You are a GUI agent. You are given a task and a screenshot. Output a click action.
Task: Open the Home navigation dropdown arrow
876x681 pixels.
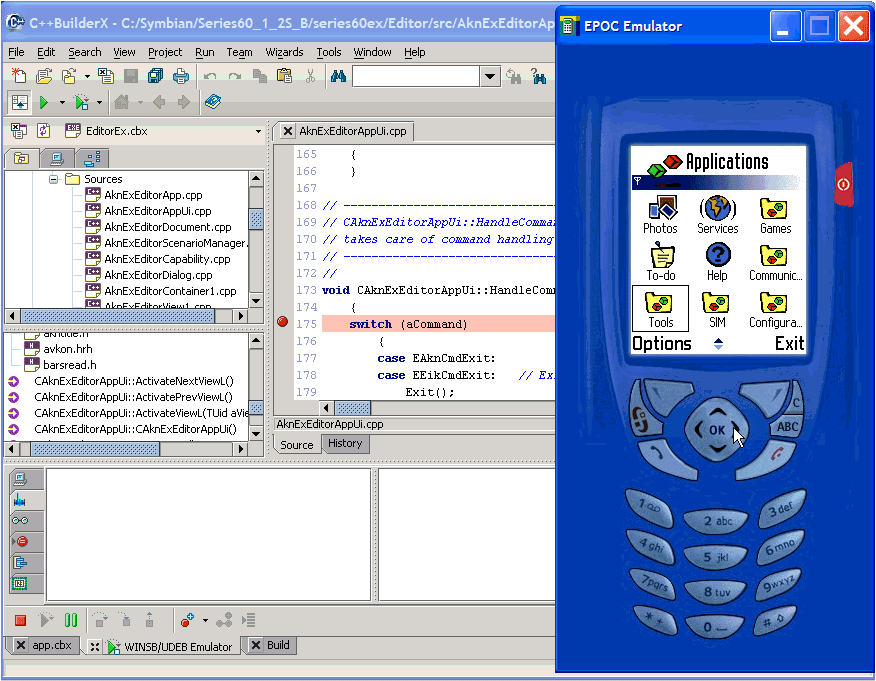click(x=140, y=102)
